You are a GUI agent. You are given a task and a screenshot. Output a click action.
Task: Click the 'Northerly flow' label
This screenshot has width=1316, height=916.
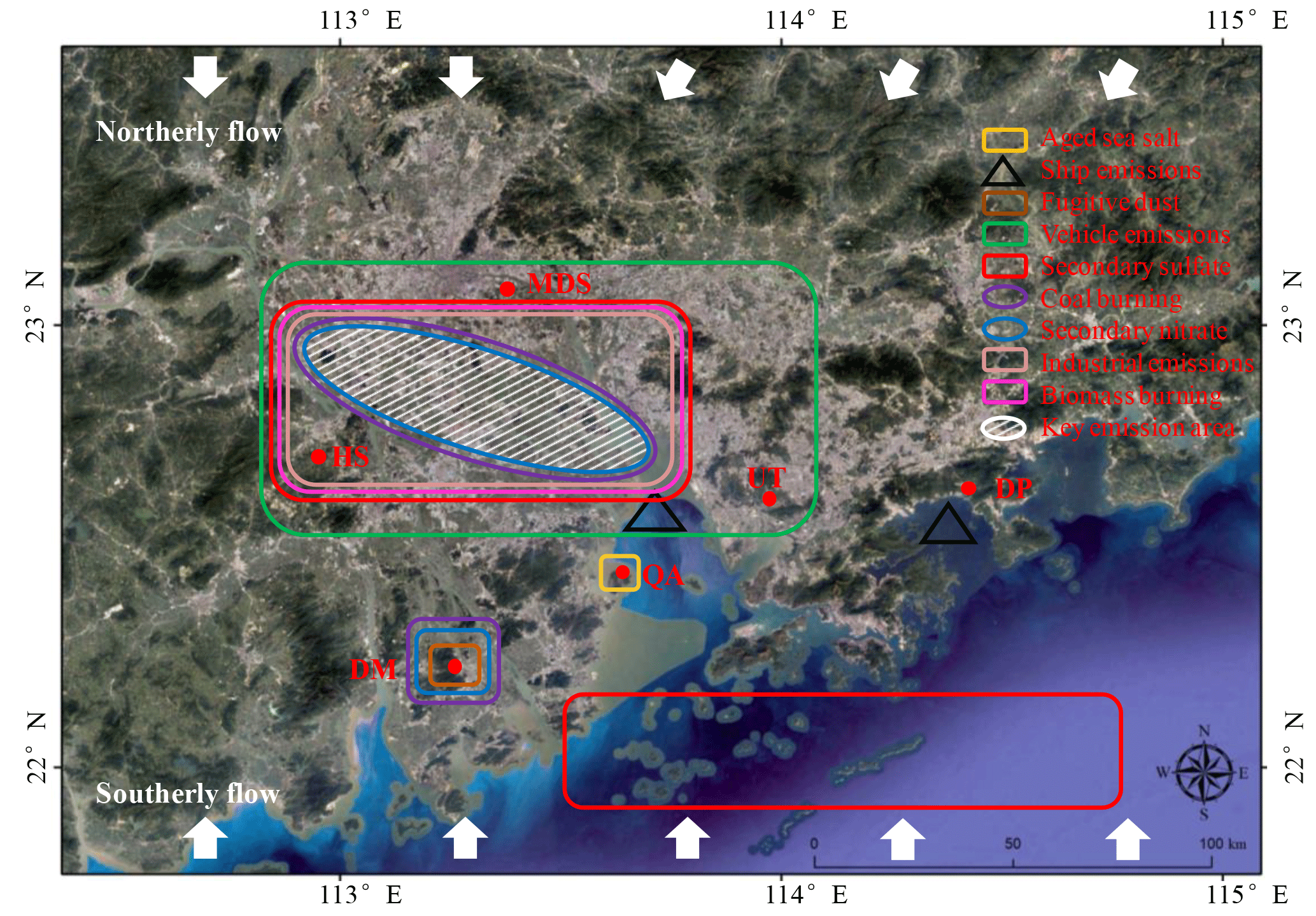[188, 132]
